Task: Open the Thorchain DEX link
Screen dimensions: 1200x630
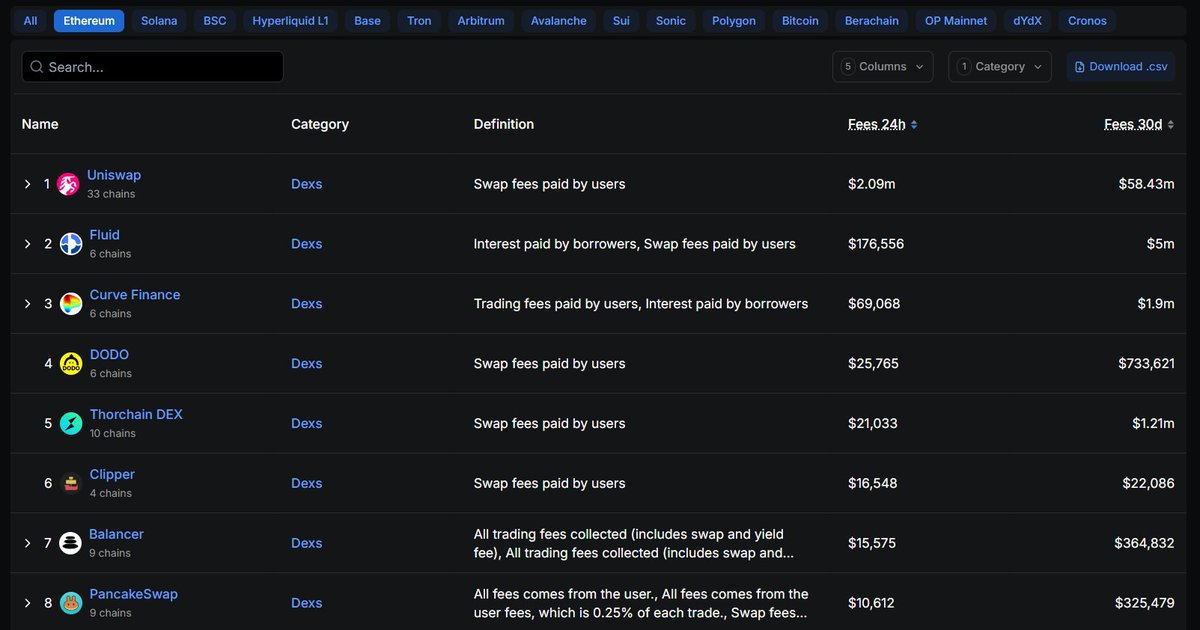Action: (136, 415)
